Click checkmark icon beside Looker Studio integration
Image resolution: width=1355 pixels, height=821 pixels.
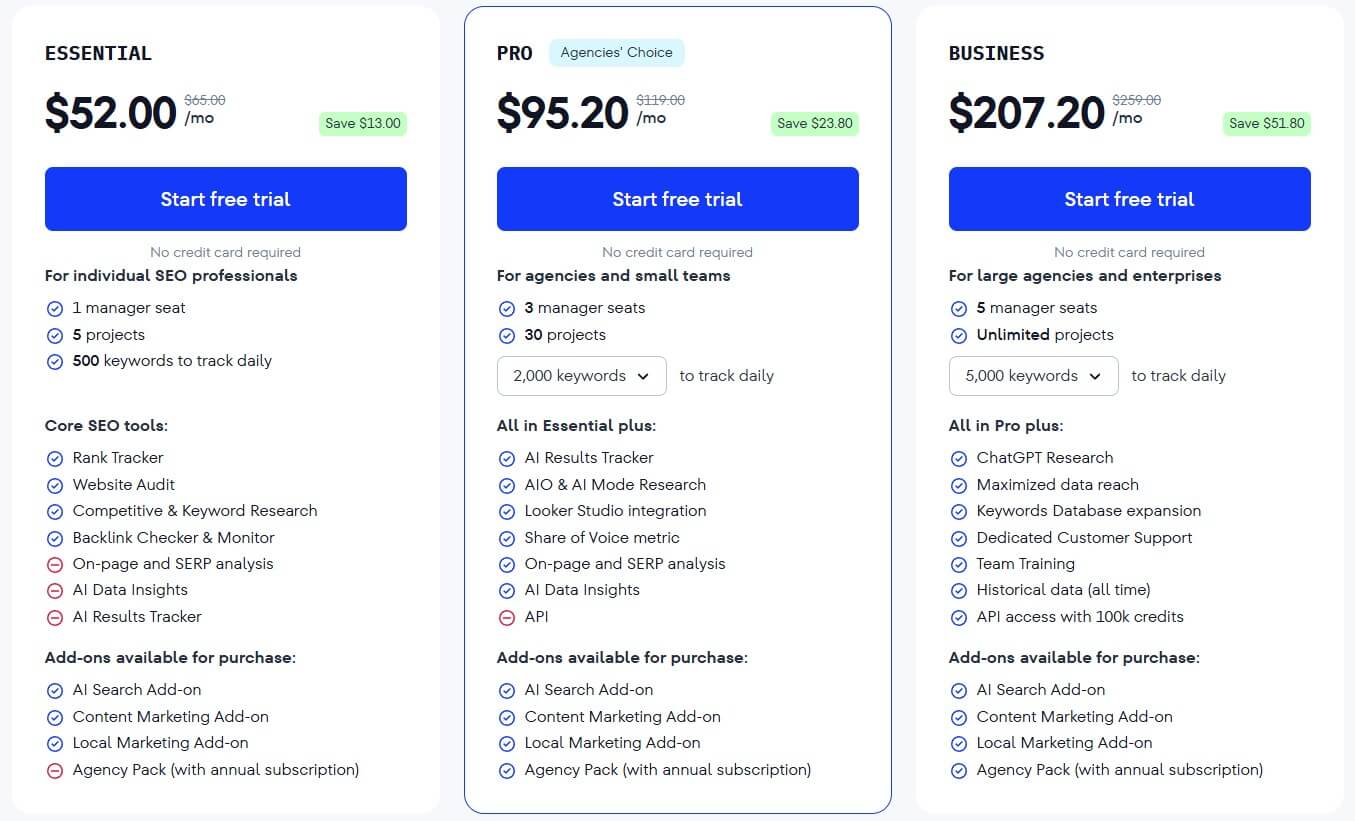pyautogui.click(x=507, y=511)
